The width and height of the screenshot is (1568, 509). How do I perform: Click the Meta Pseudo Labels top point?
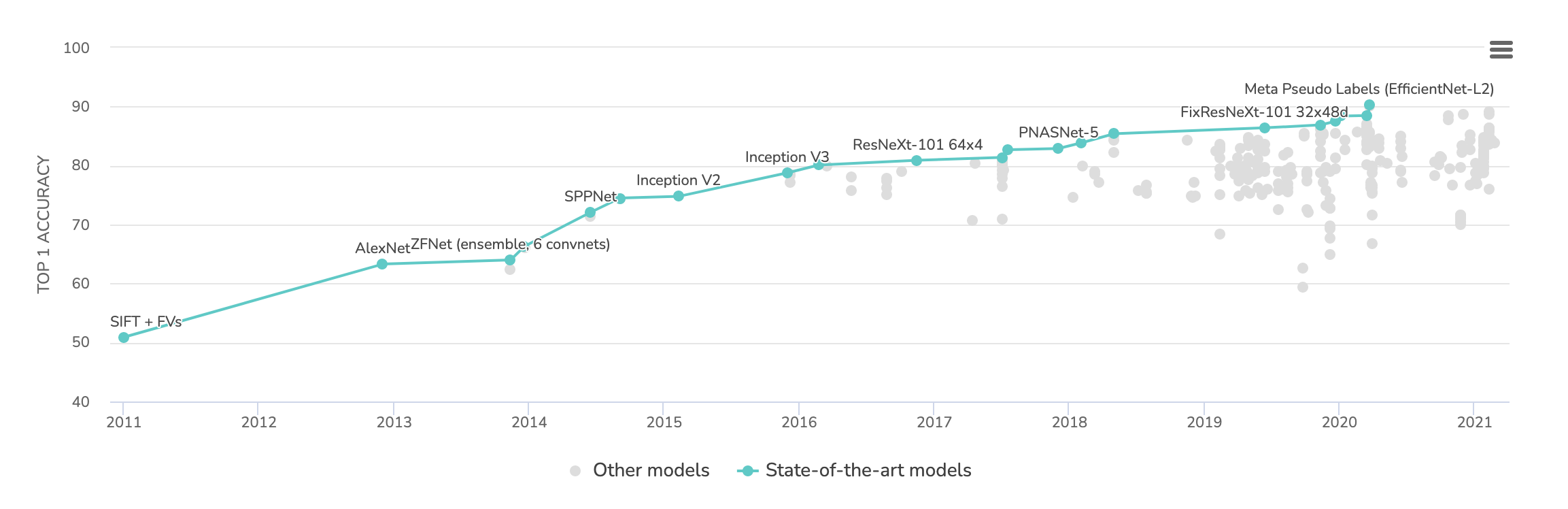tap(1369, 105)
